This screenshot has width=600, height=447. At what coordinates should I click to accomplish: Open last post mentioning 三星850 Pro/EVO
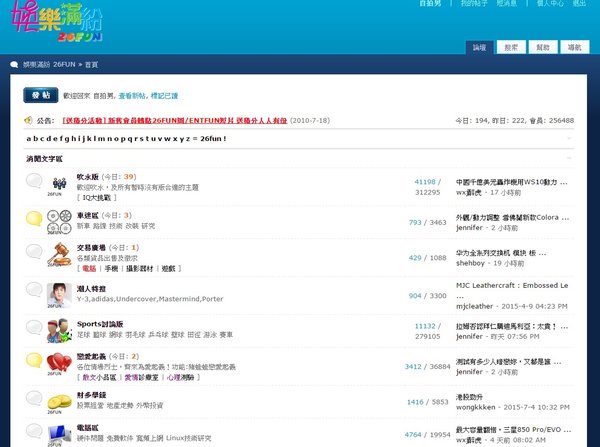513,430
